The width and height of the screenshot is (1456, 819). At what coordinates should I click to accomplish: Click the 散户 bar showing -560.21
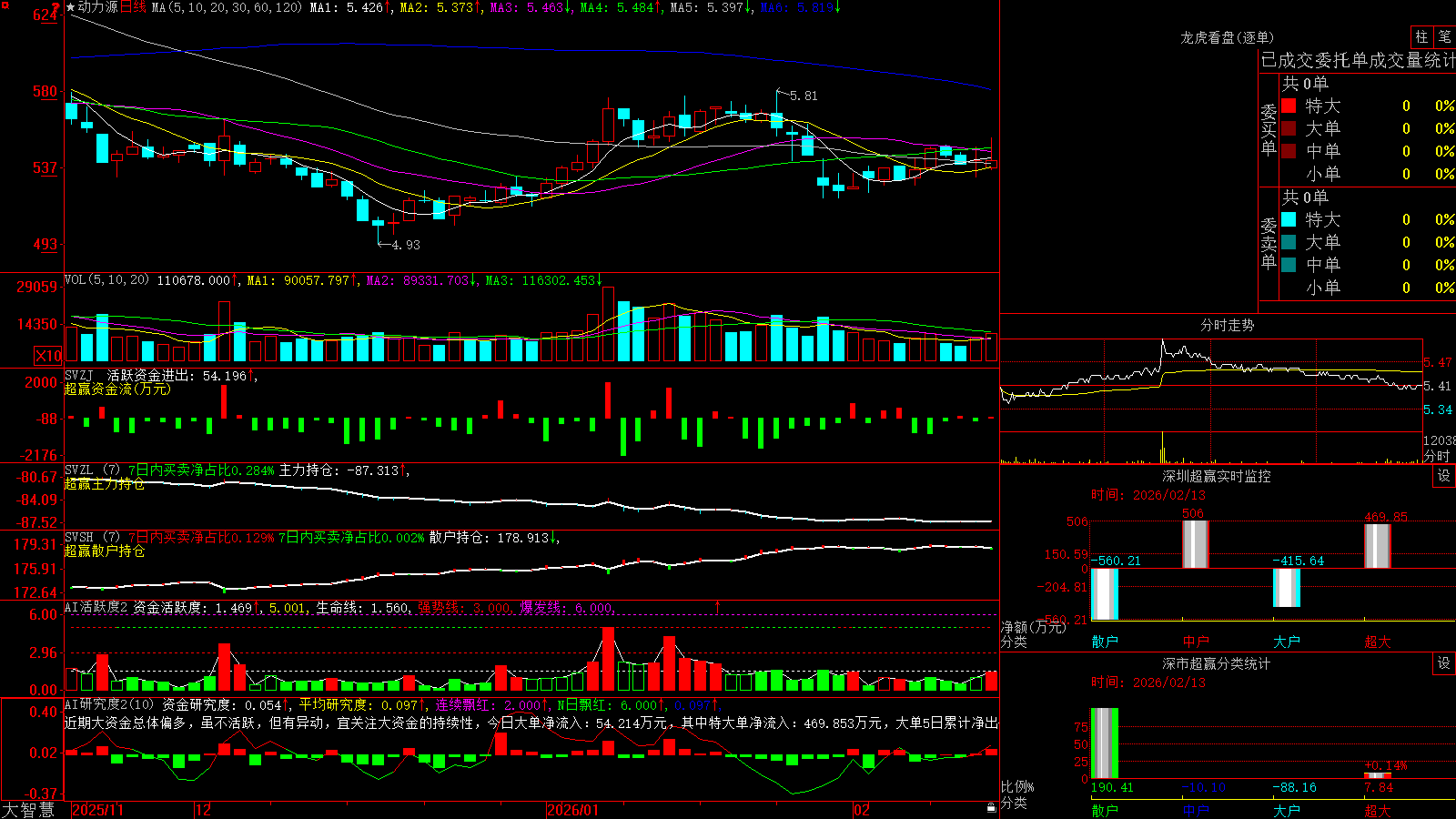(x=1105, y=594)
